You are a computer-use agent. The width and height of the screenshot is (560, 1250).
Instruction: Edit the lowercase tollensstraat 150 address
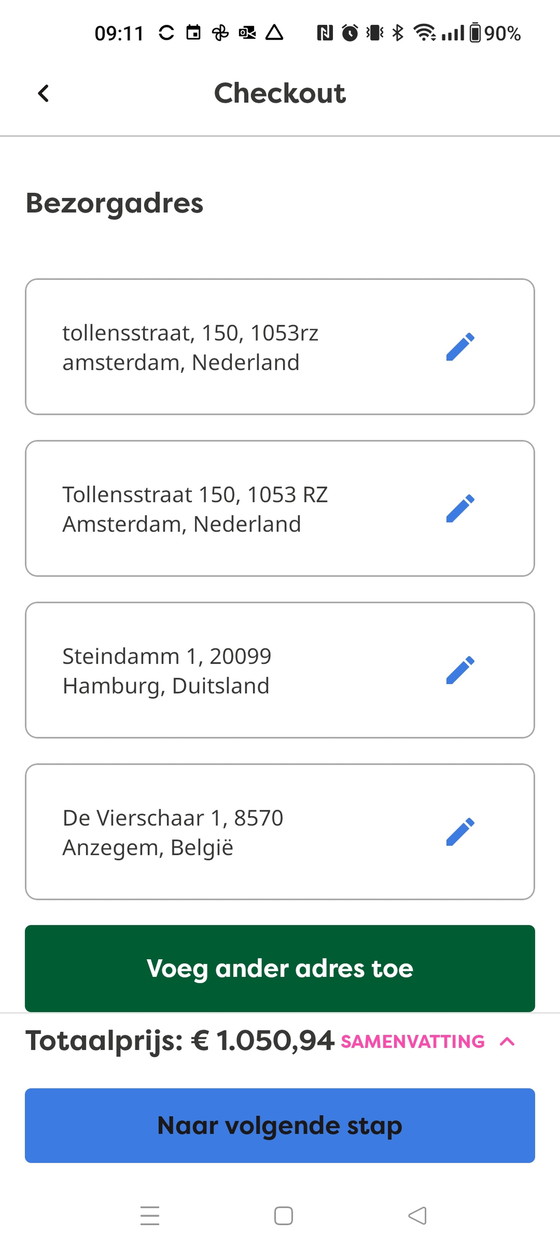(460, 347)
